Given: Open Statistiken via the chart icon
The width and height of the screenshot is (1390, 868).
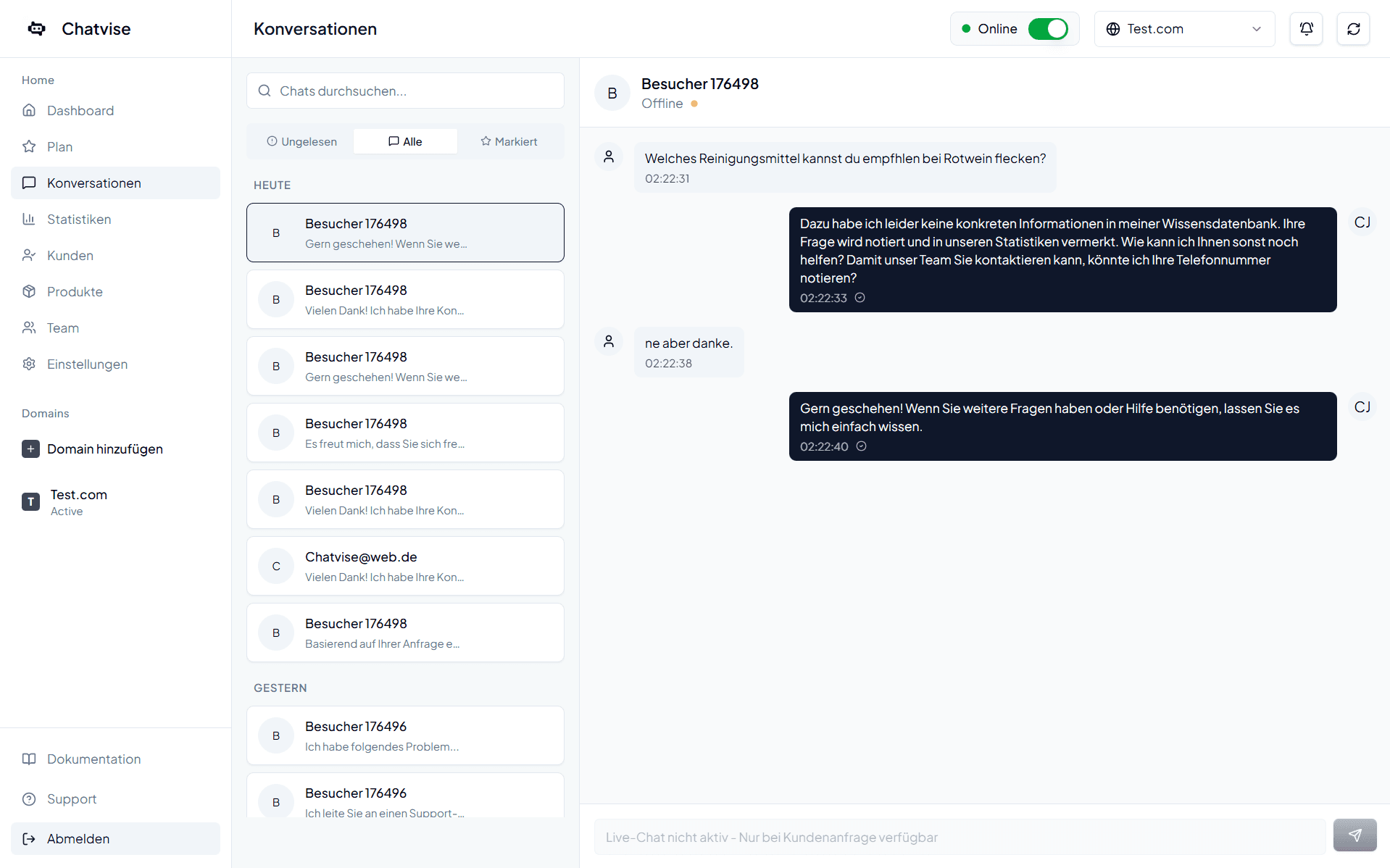Looking at the screenshot, I should tap(29, 219).
